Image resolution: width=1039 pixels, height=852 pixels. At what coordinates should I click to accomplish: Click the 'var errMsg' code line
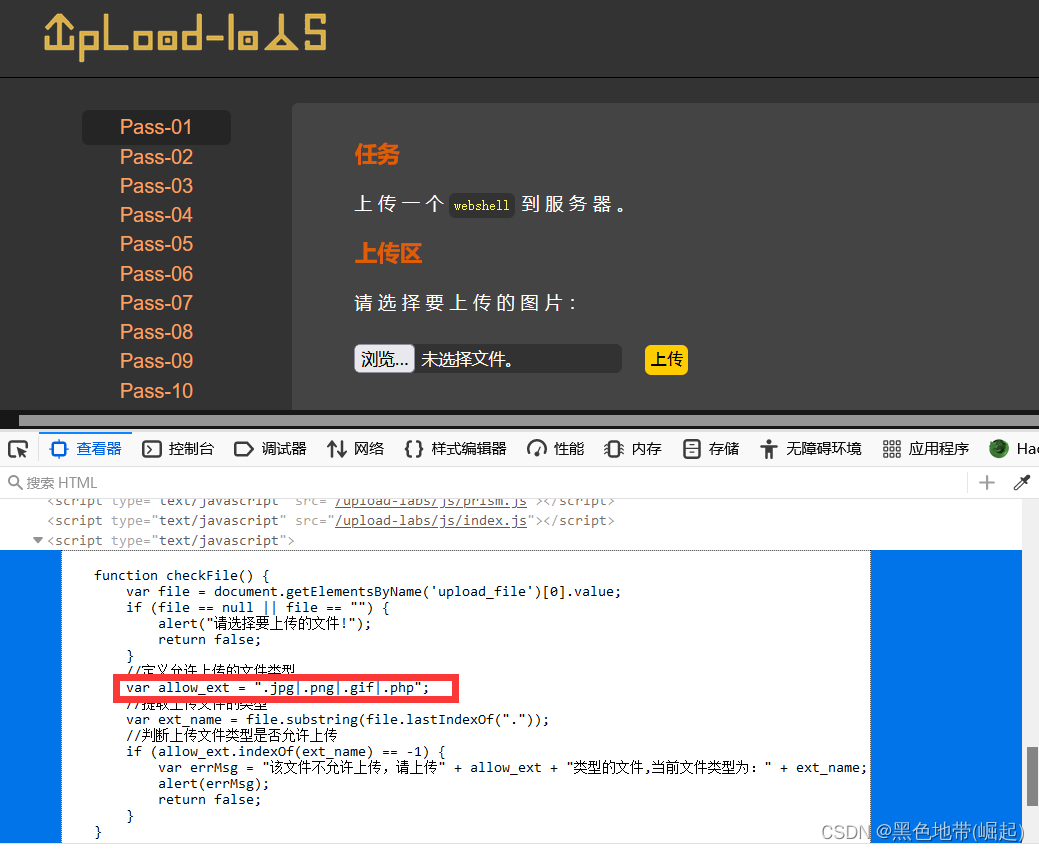512,767
